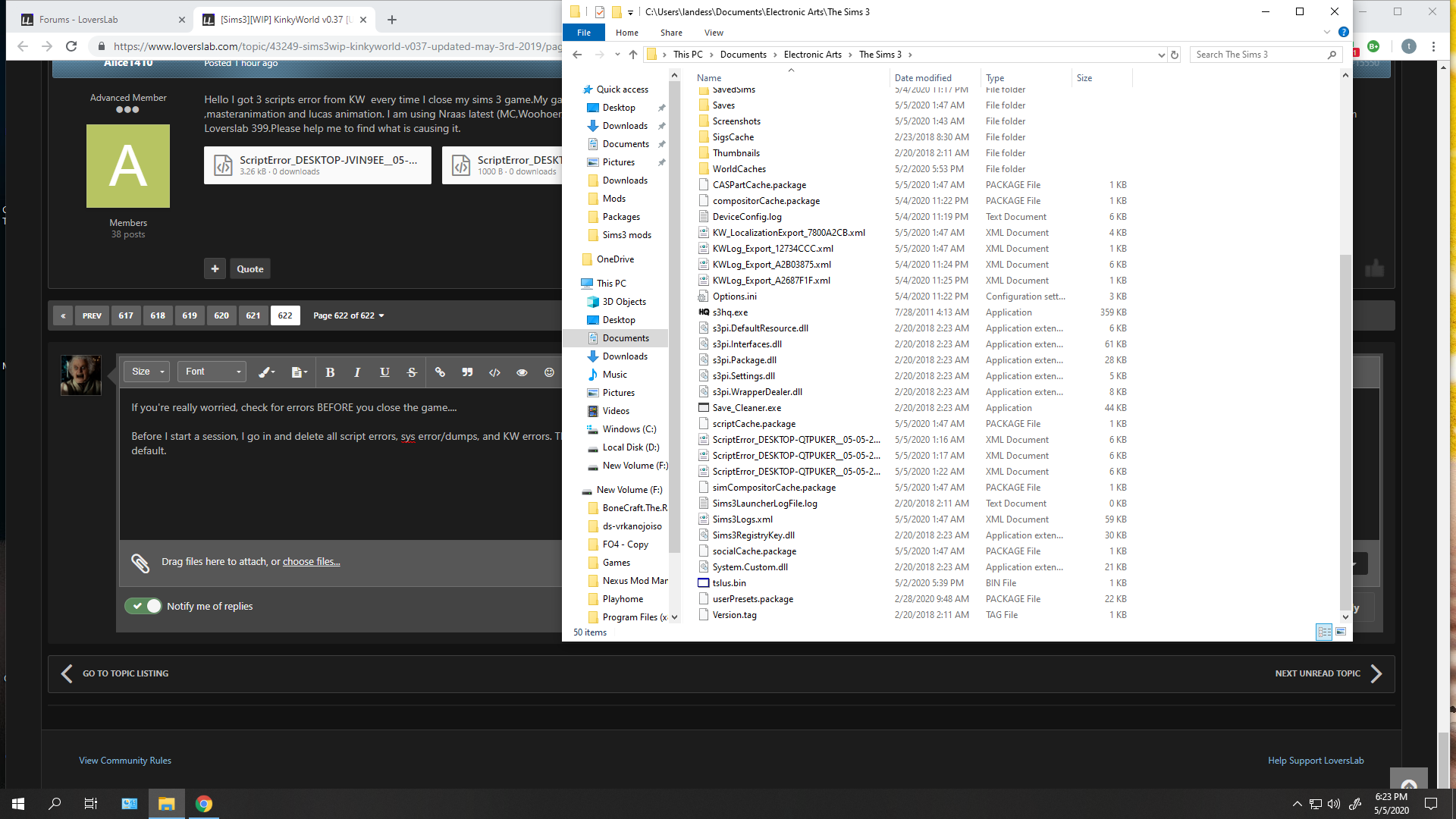Open a new Chrome tab
The height and width of the screenshot is (819, 1456).
pos(392,20)
